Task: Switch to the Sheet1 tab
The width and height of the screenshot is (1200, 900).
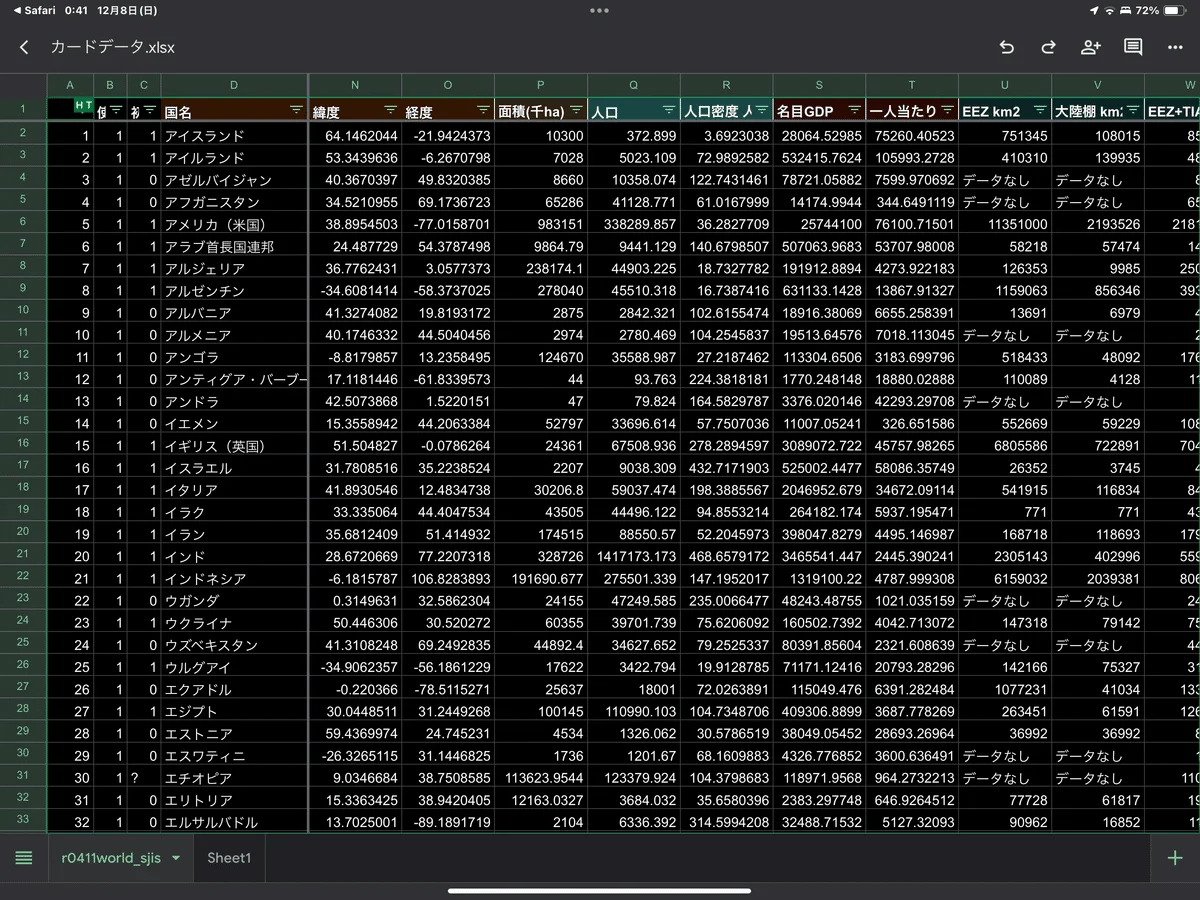Action: pyautogui.click(x=229, y=858)
